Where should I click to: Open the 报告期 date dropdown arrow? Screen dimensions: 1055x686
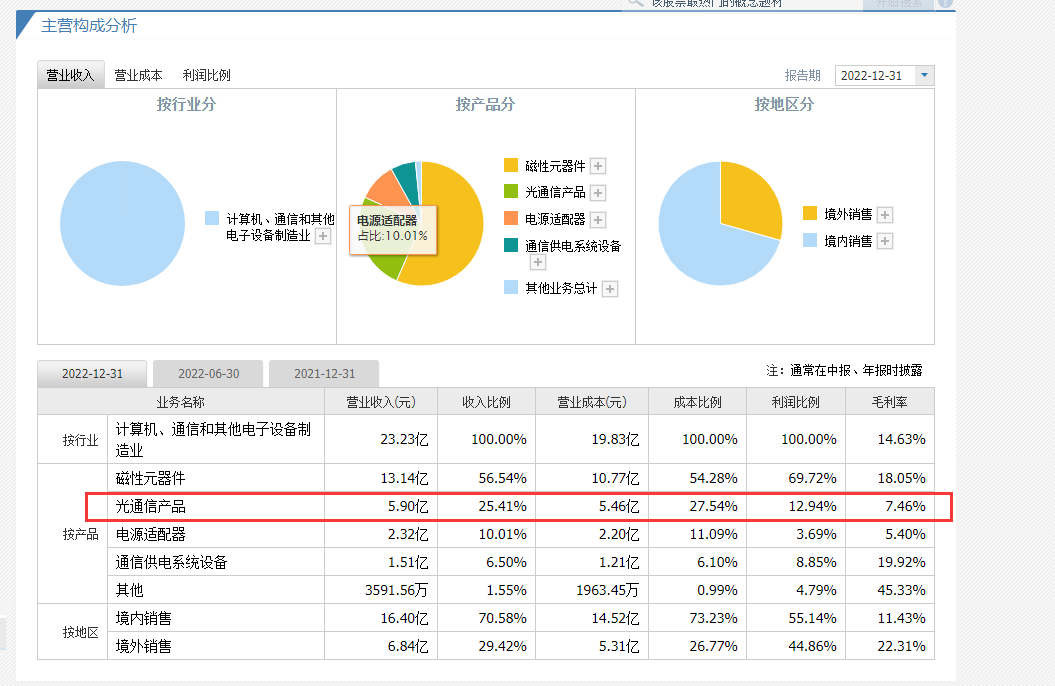924,75
